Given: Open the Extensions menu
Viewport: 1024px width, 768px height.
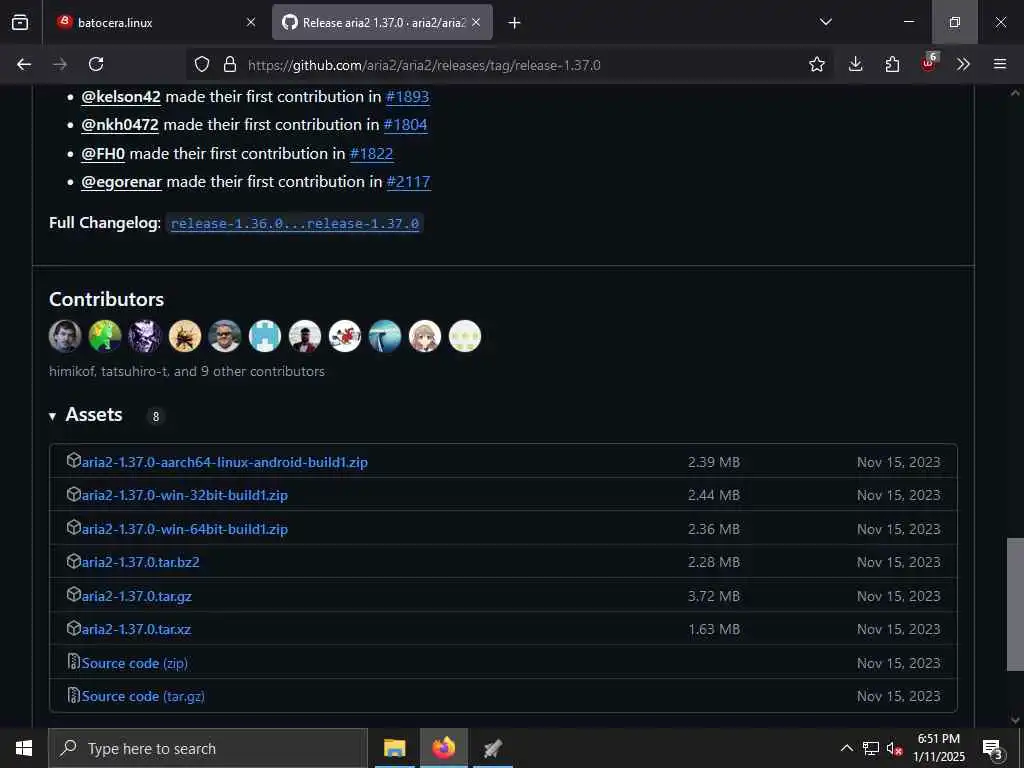Looking at the screenshot, I should click(x=892, y=64).
